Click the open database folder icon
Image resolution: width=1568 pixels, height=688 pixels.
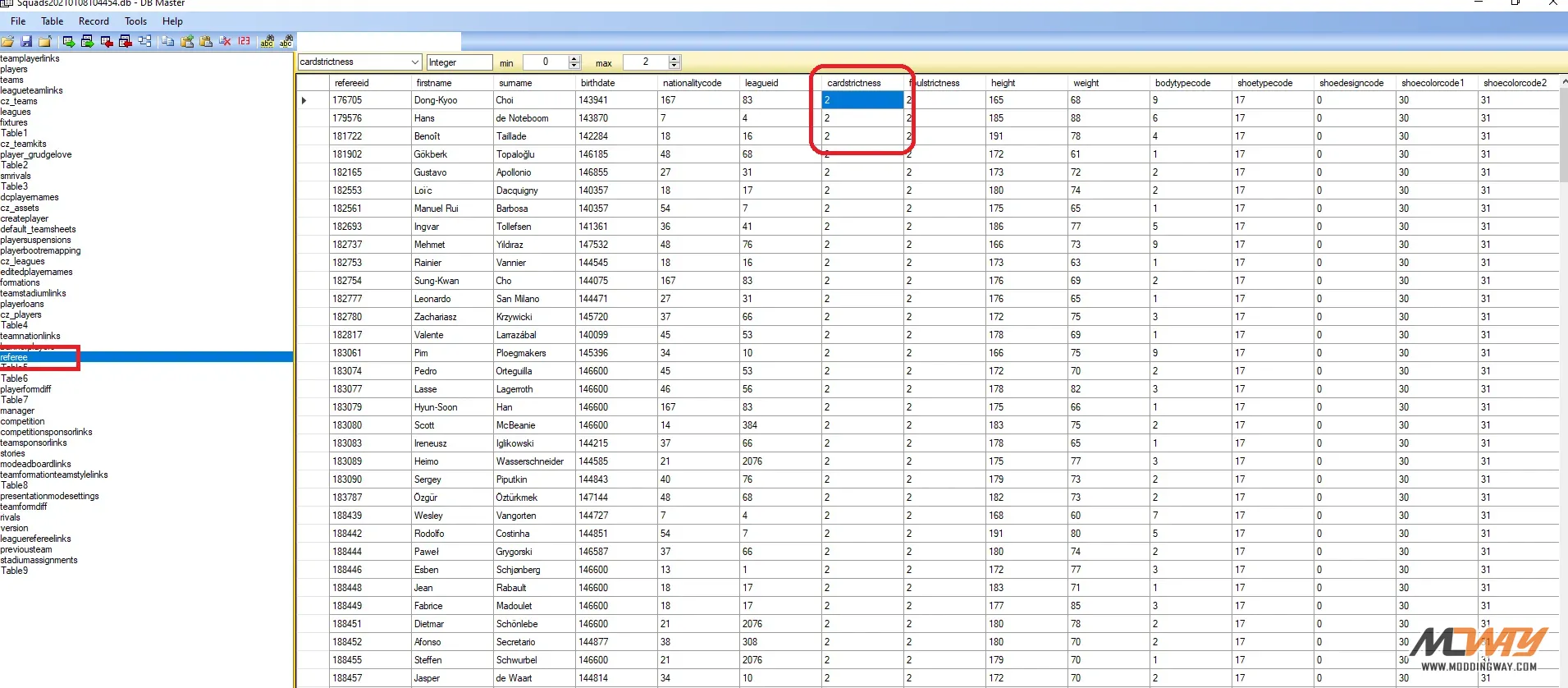tap(7, 41)
